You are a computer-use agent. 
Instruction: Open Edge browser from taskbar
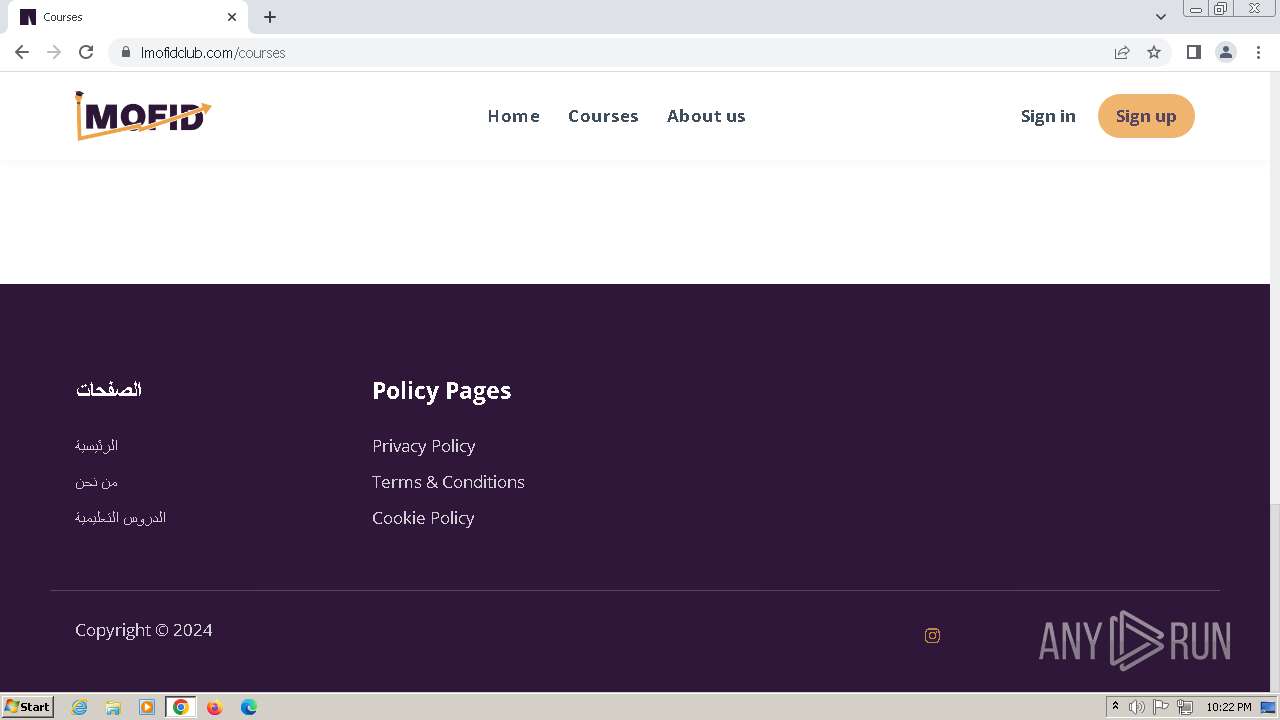coord(249,707)
